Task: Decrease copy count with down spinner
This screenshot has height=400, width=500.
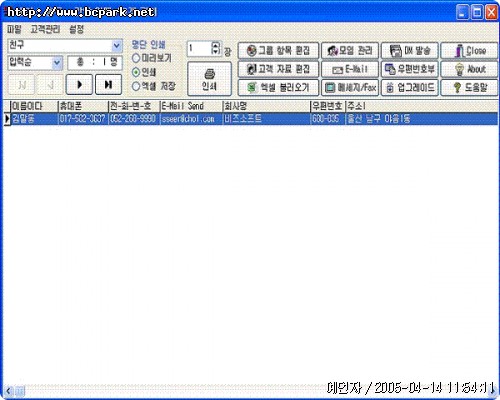Action: click(x=216, y=52)
